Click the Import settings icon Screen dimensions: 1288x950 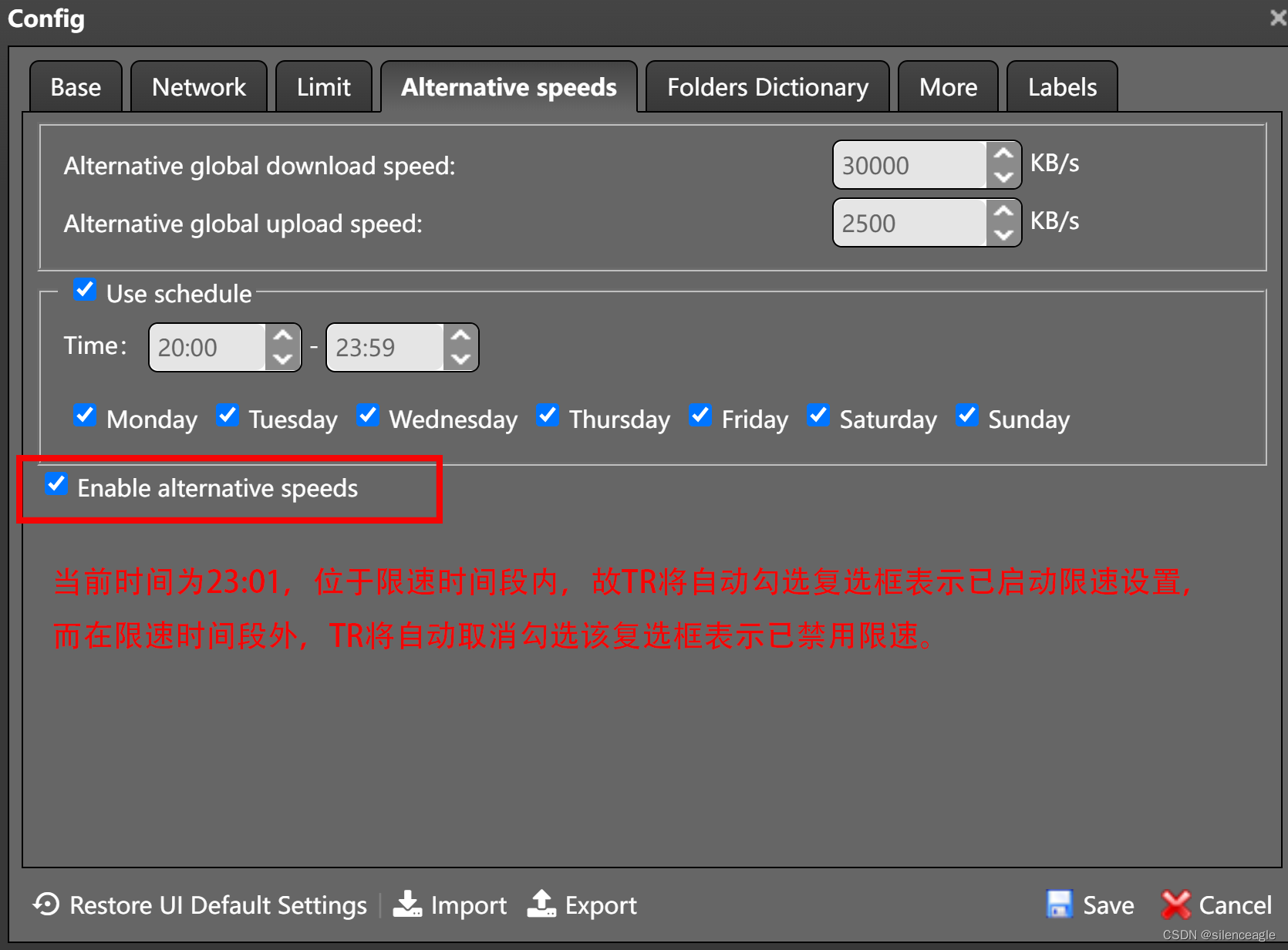pyautogui.click(x=408, y=905)
